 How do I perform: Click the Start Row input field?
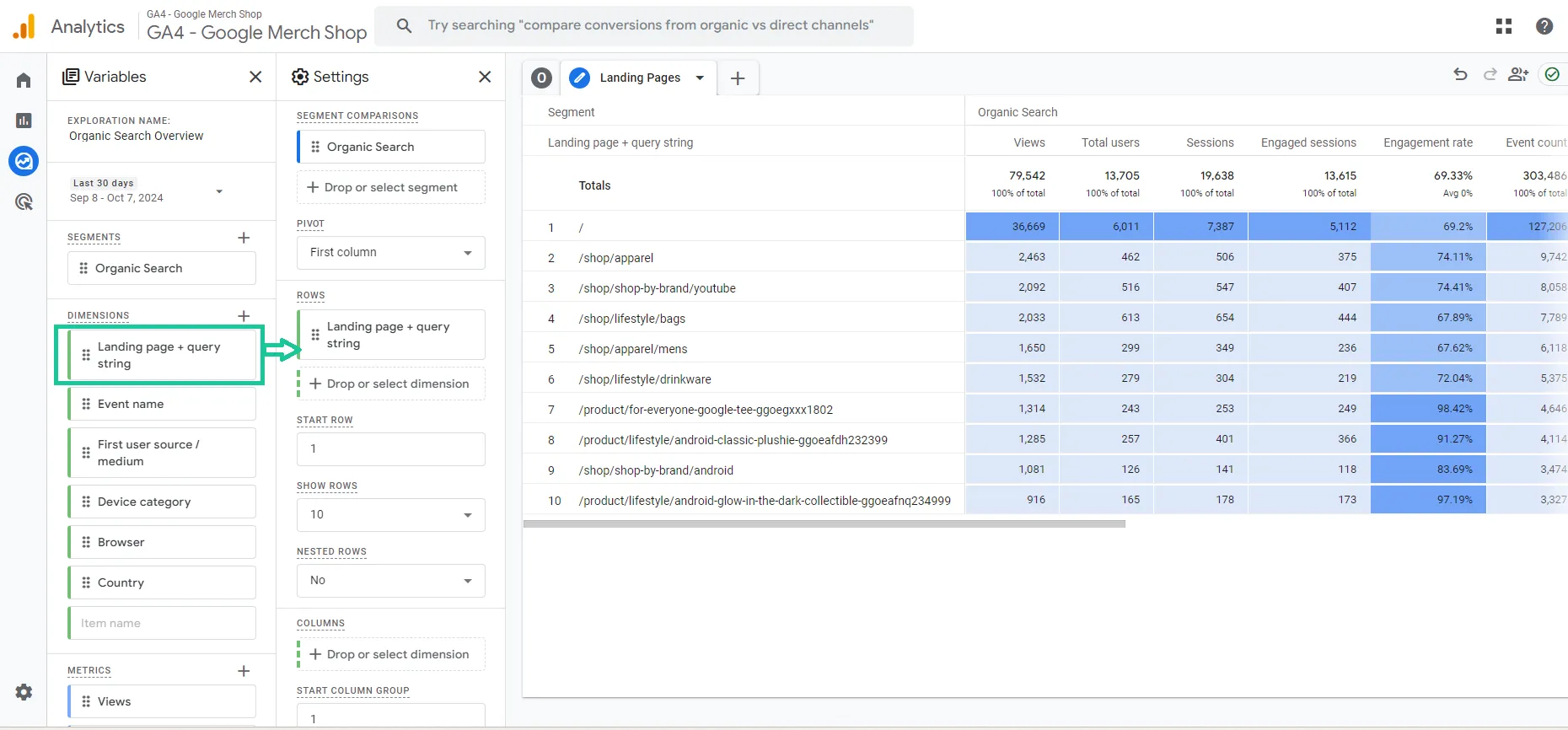(391, 448)
